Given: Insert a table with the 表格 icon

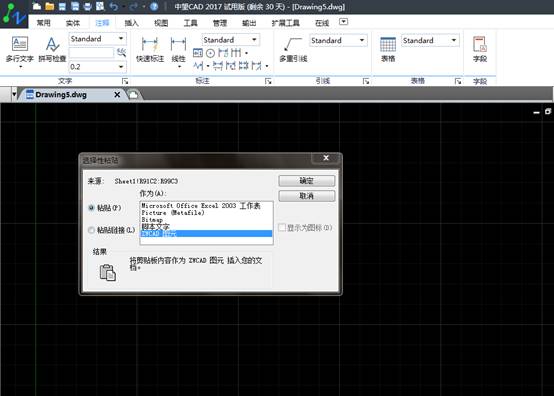Looking at the screenshot, I should [388, 49].
